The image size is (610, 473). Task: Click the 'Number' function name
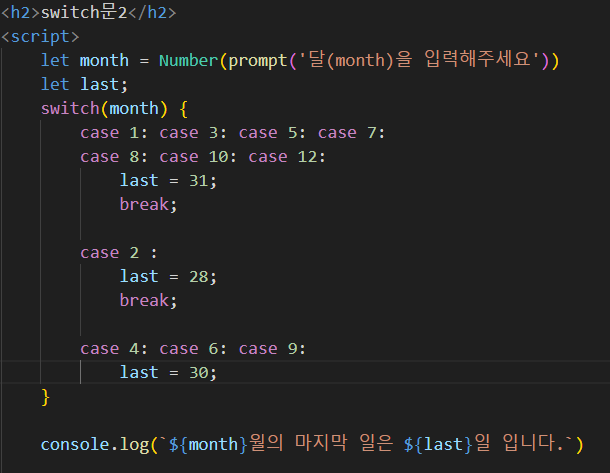188,60
